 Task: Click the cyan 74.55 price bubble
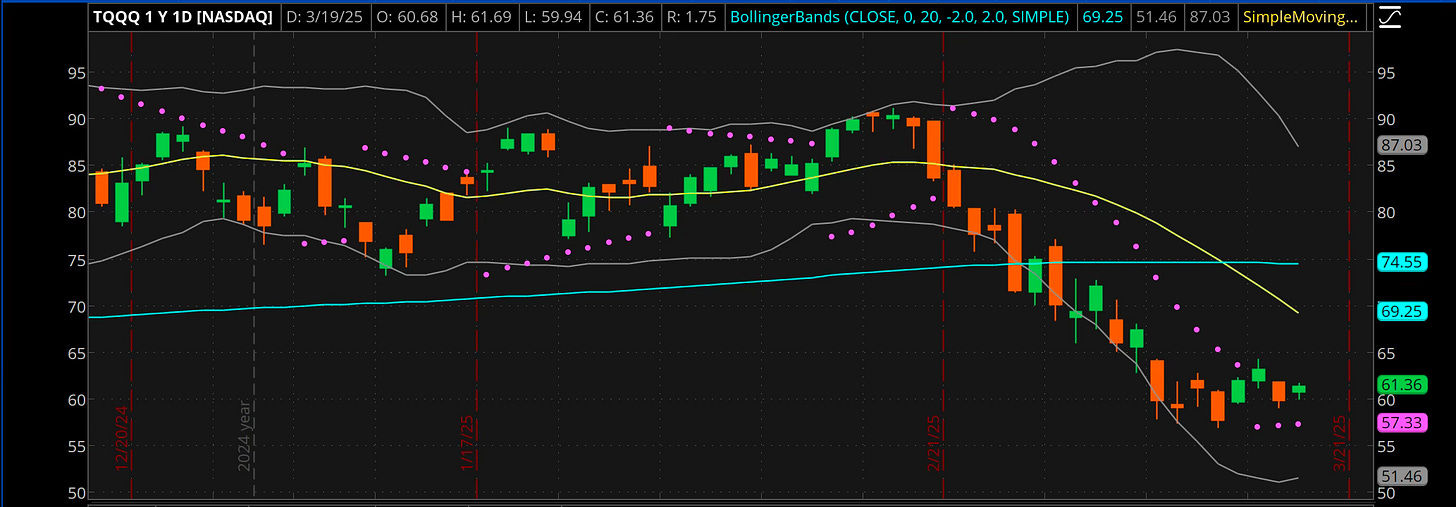coord(1401,263)
